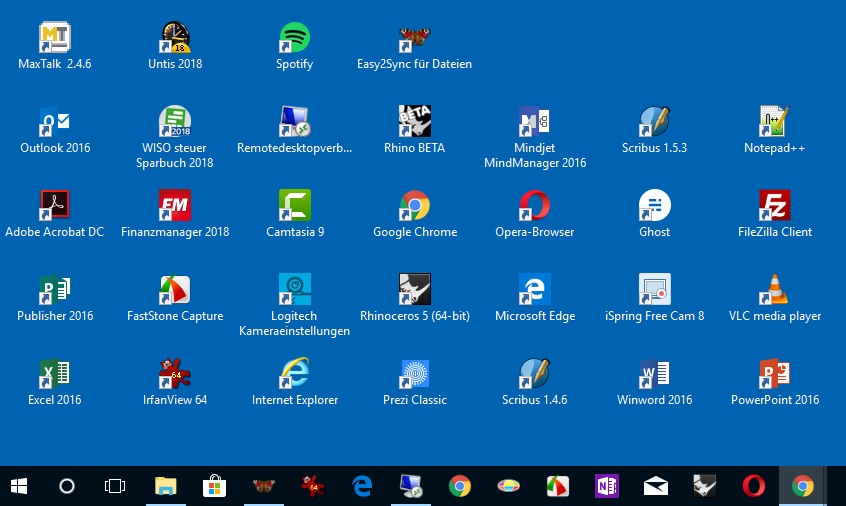The image size is (846, 506).
Task: Click the Google Chrome desktop shortcut
Action: 414,206
